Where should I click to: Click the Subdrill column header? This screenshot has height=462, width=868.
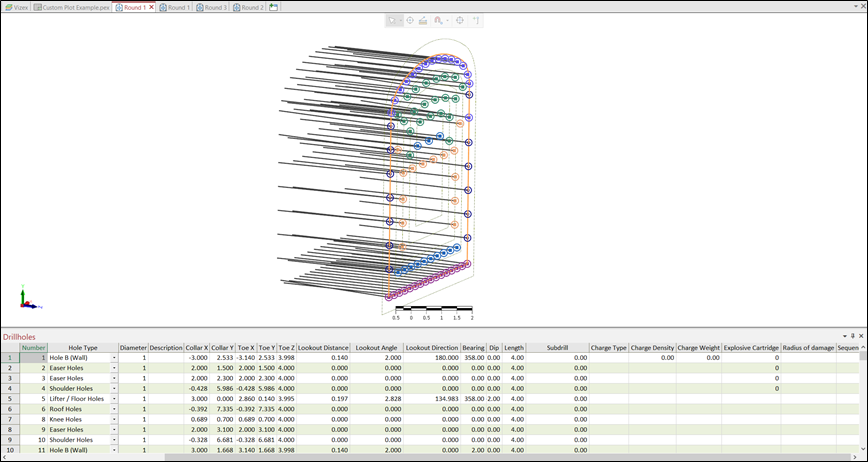tap(557, 347)
